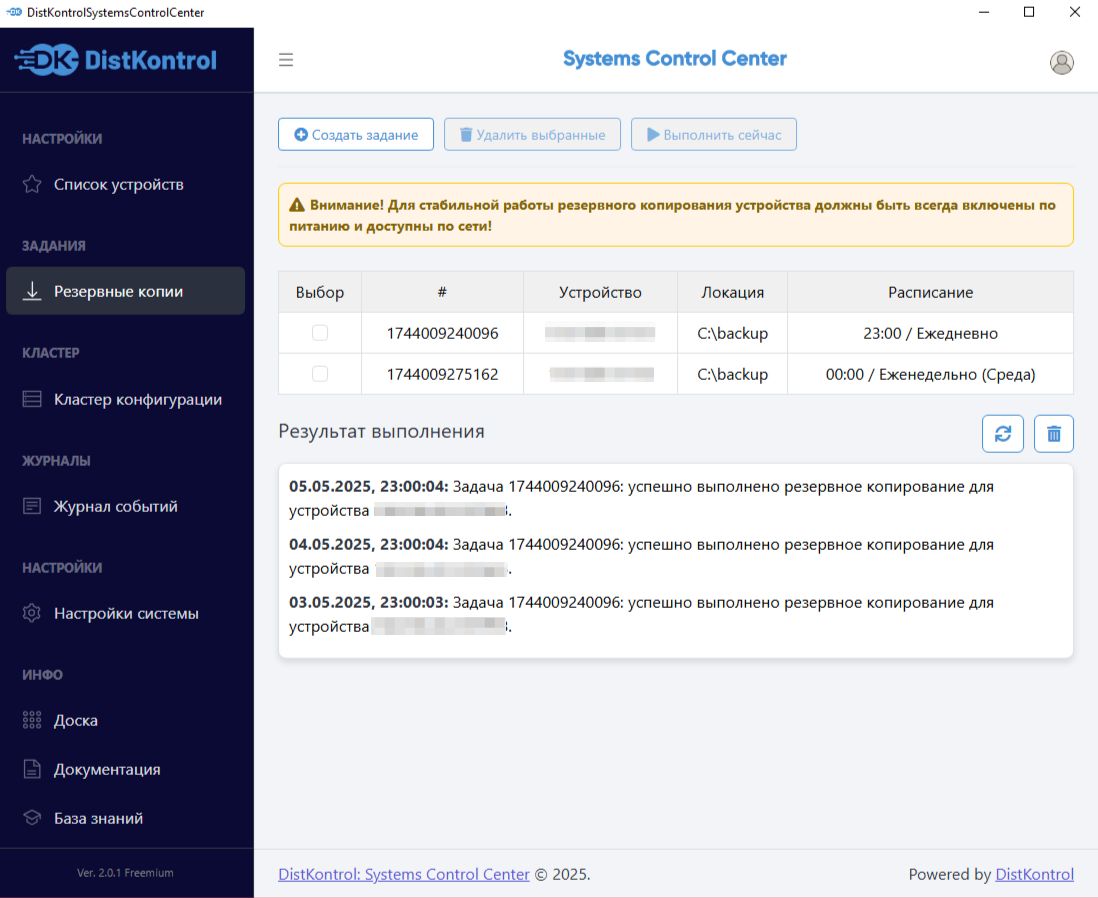This screenshot has width=1098, height=898.
Task: Open the DistKontrol: Systems Control Center footer link
Action: coord(404,875)
